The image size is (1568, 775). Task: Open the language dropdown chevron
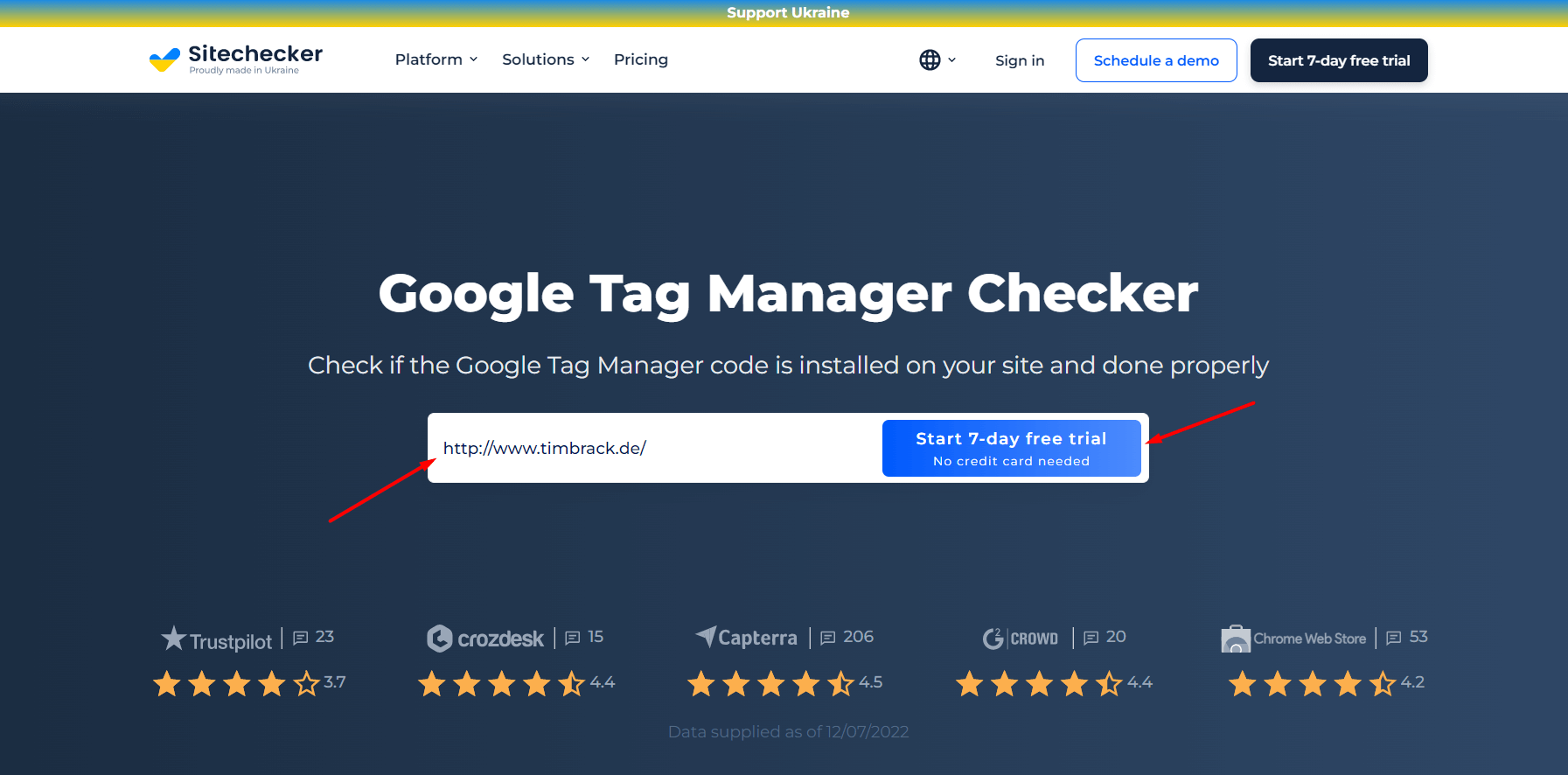click(951, 59)
